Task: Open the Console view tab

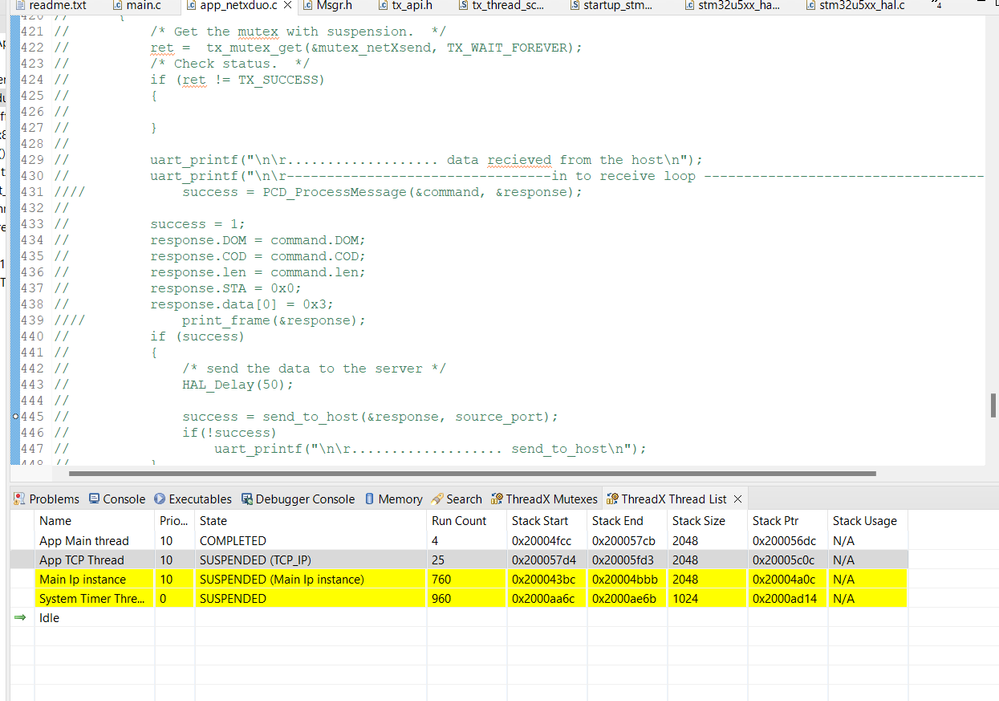Action: click(117, 499)
